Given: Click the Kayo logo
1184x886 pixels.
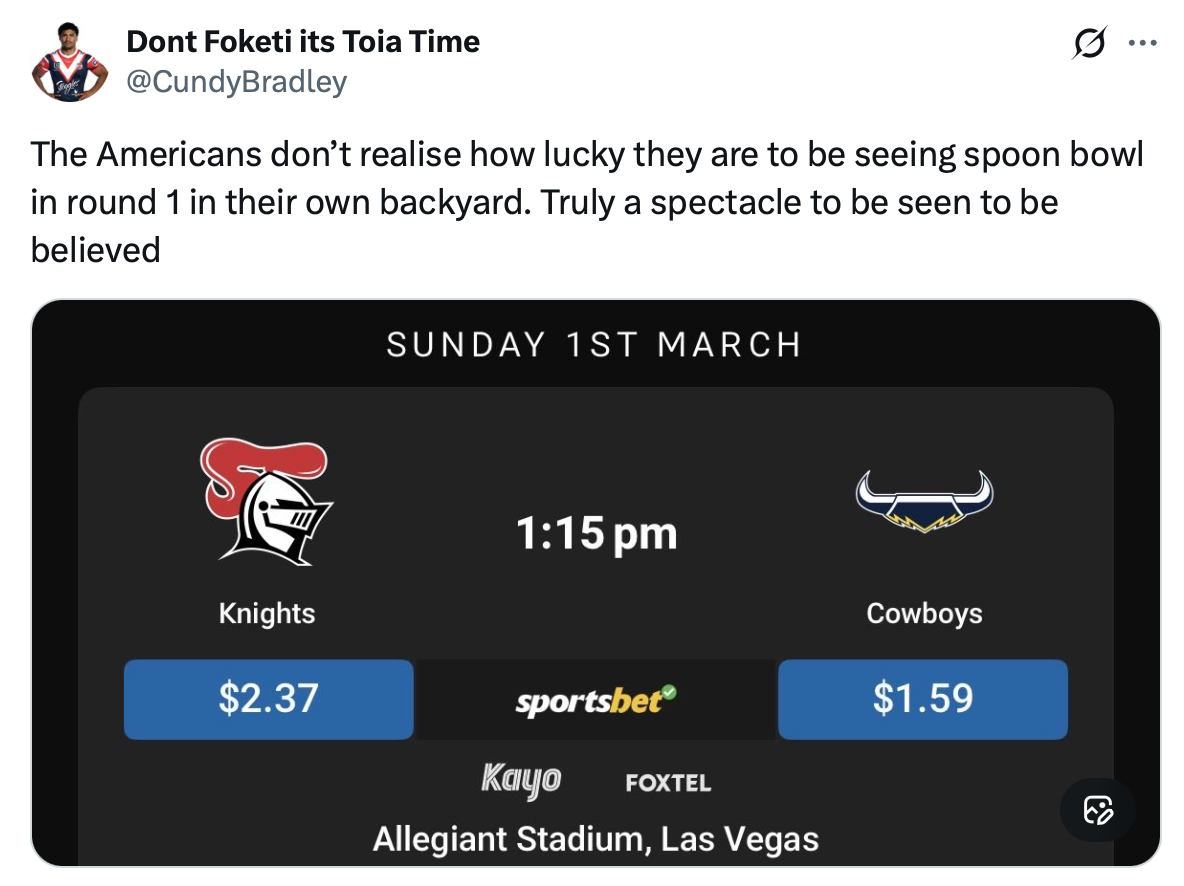Looking at the screenshot, I should click(520, 779).
